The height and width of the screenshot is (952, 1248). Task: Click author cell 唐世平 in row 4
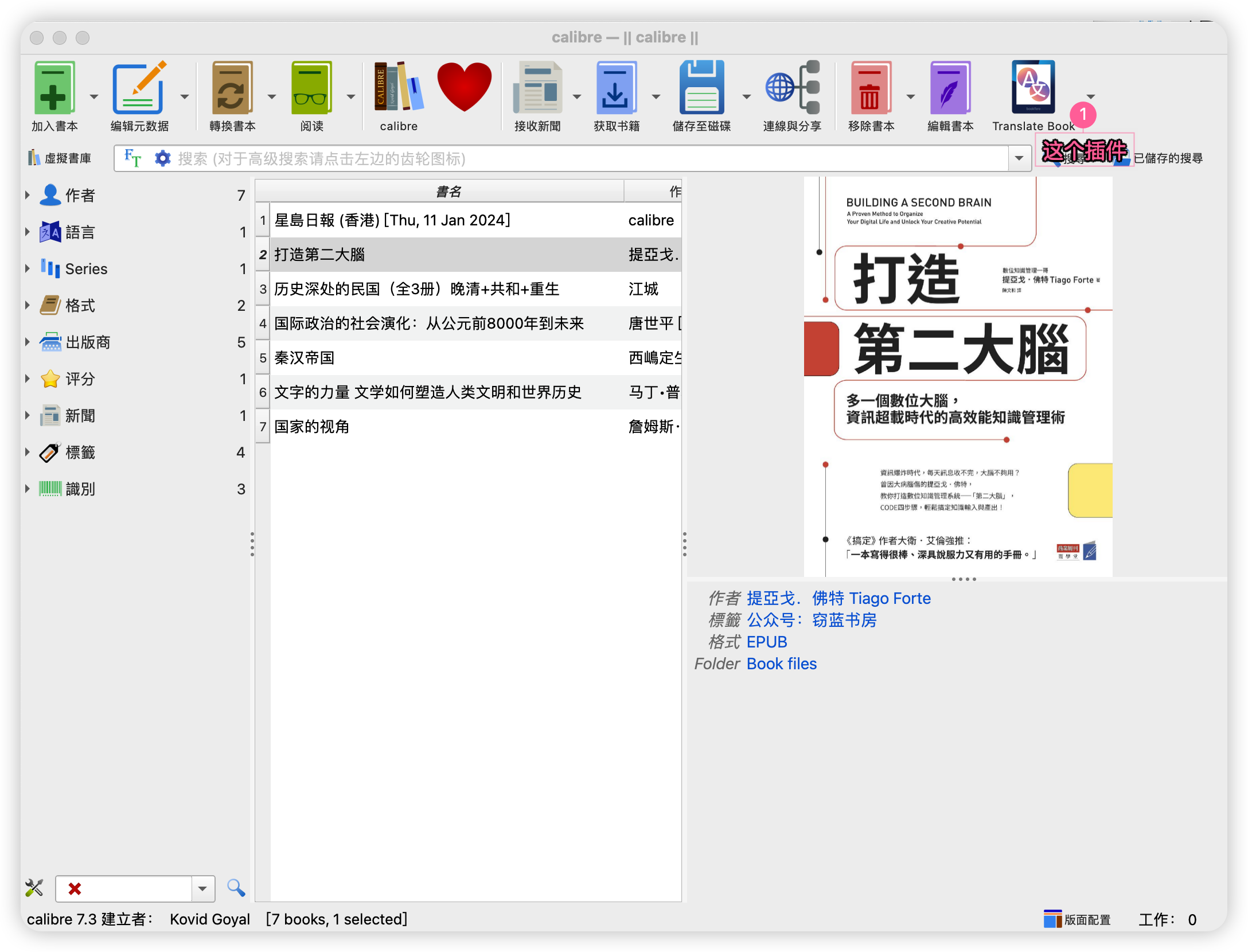coord(654,323)
